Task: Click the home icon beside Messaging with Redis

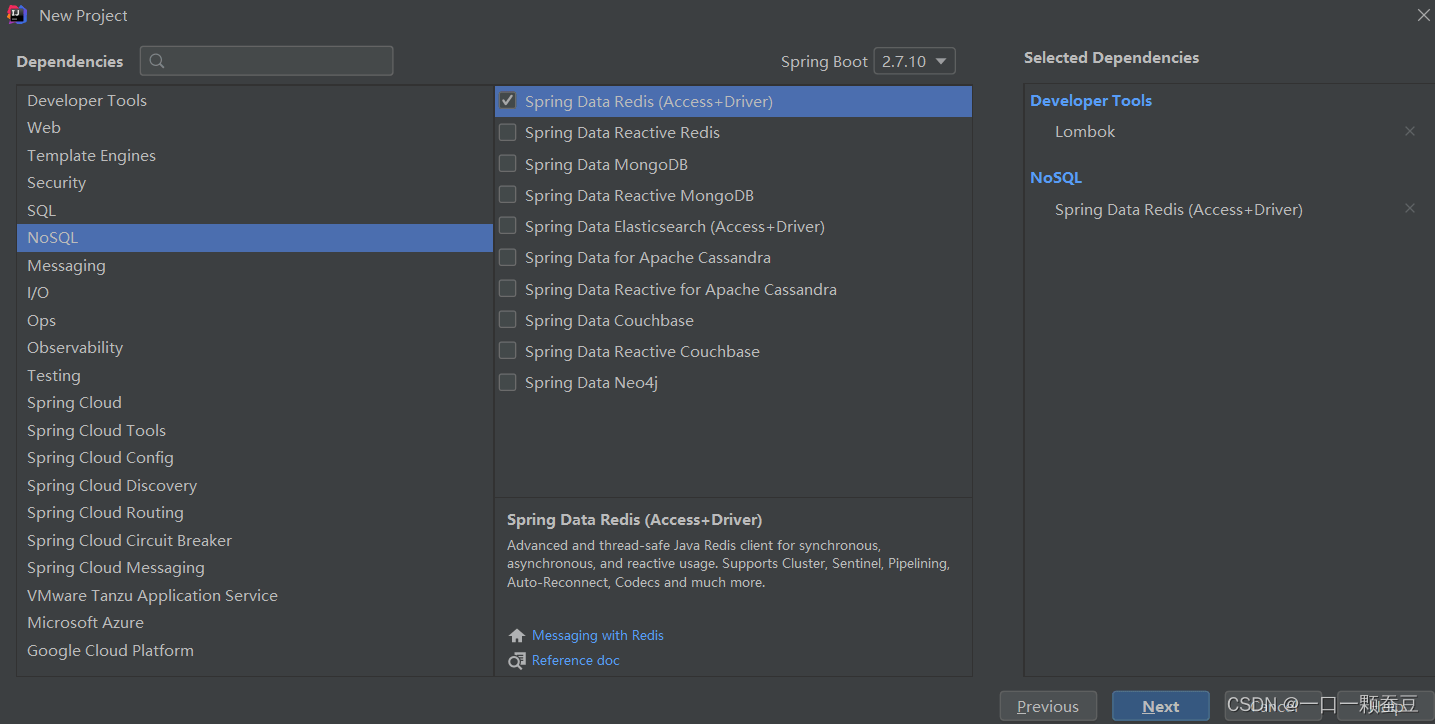Action: 516,636
